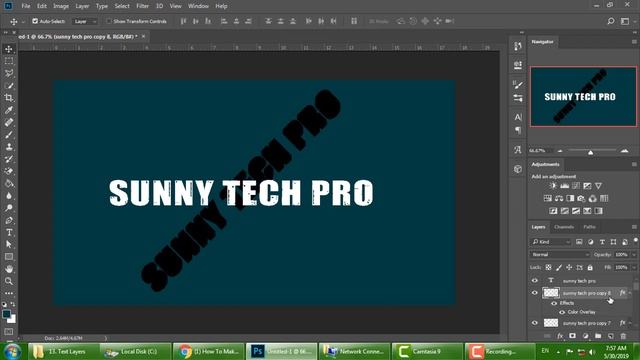
Task: Open the Layers panel flyout menu
Action: 634,227
